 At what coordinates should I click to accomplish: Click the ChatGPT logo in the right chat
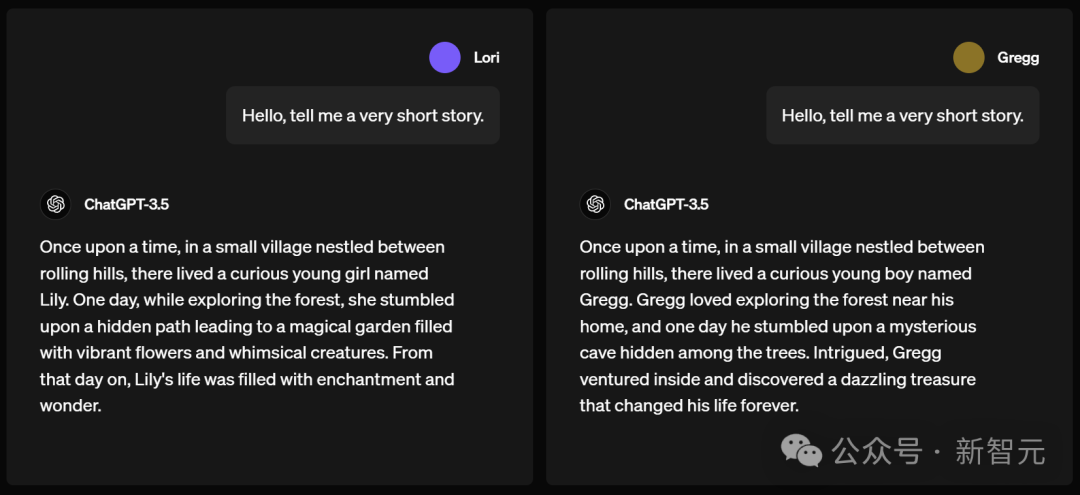point(595,204)
